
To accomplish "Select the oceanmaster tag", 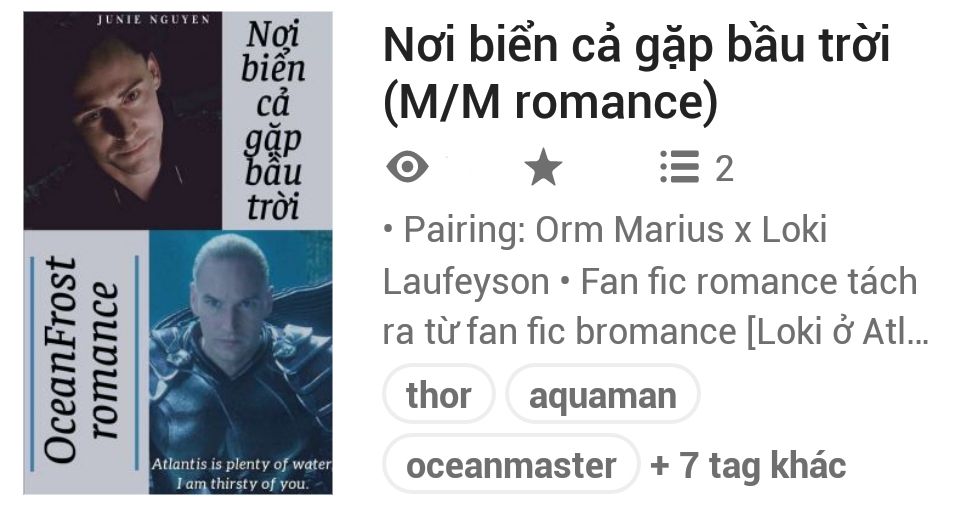I will pyautogui.click(x=511, y=464).
